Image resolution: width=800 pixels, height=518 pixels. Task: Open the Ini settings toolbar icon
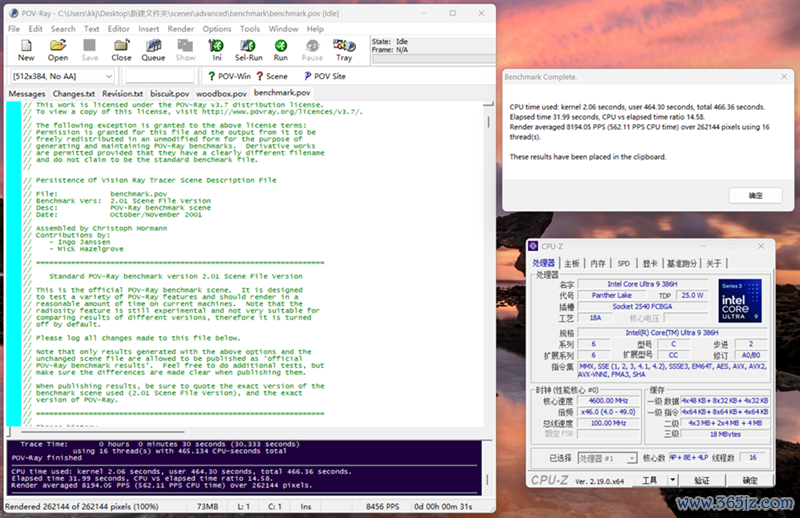coord(217,50)
